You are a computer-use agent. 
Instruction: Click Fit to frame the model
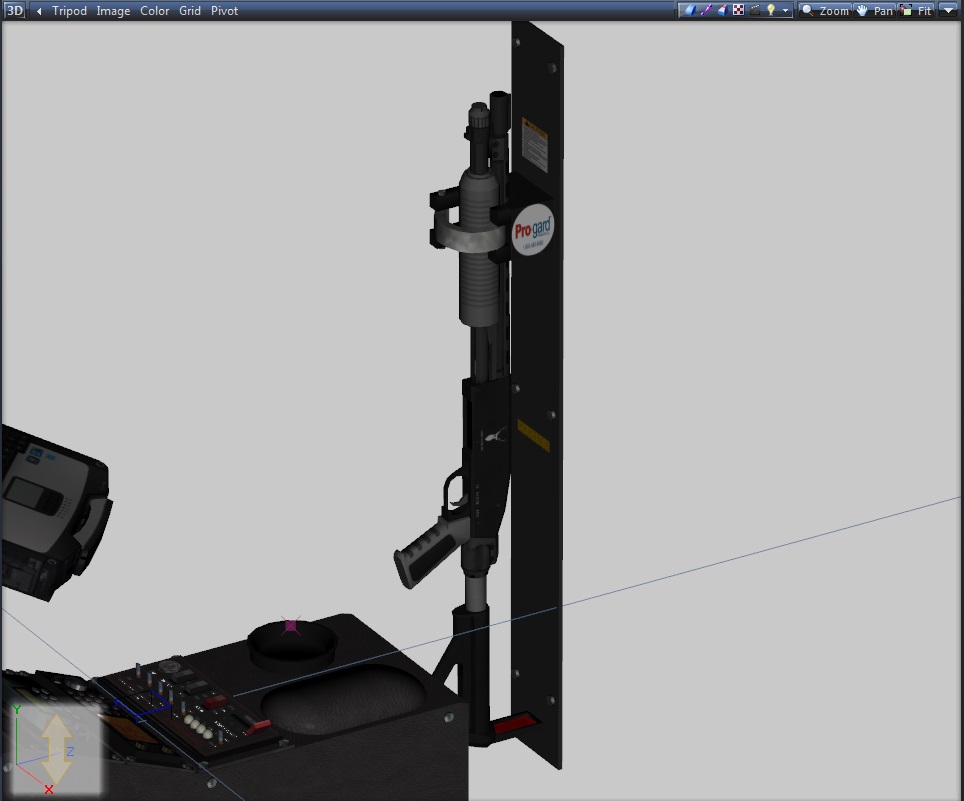coord(916,11)
